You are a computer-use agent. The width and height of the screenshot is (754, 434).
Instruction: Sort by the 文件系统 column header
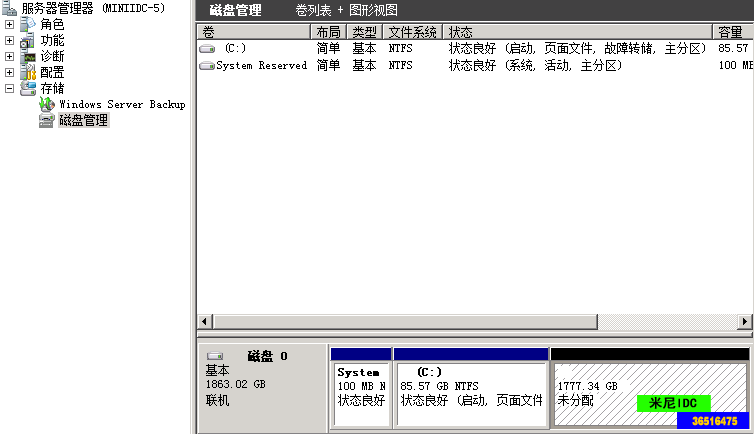[413, 32]
